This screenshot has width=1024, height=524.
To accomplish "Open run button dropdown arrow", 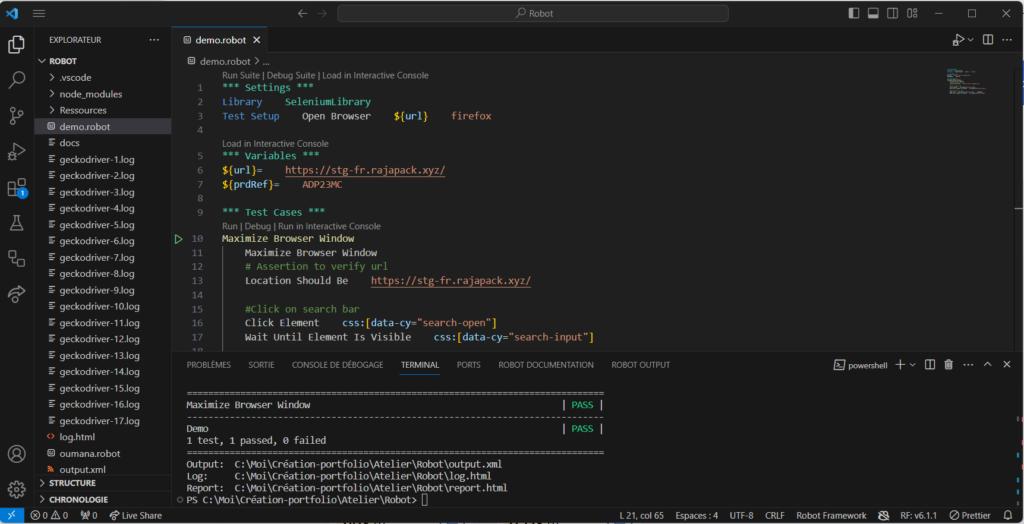I will (971, 40).
